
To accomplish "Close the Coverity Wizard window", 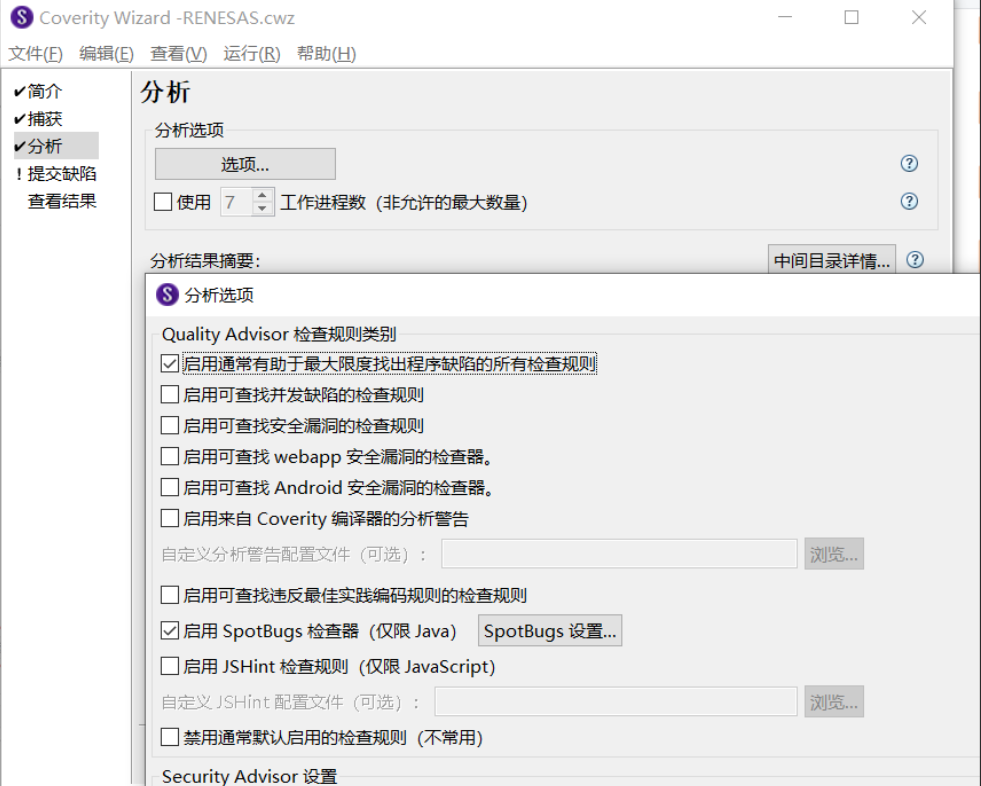I will pos(918,17).
